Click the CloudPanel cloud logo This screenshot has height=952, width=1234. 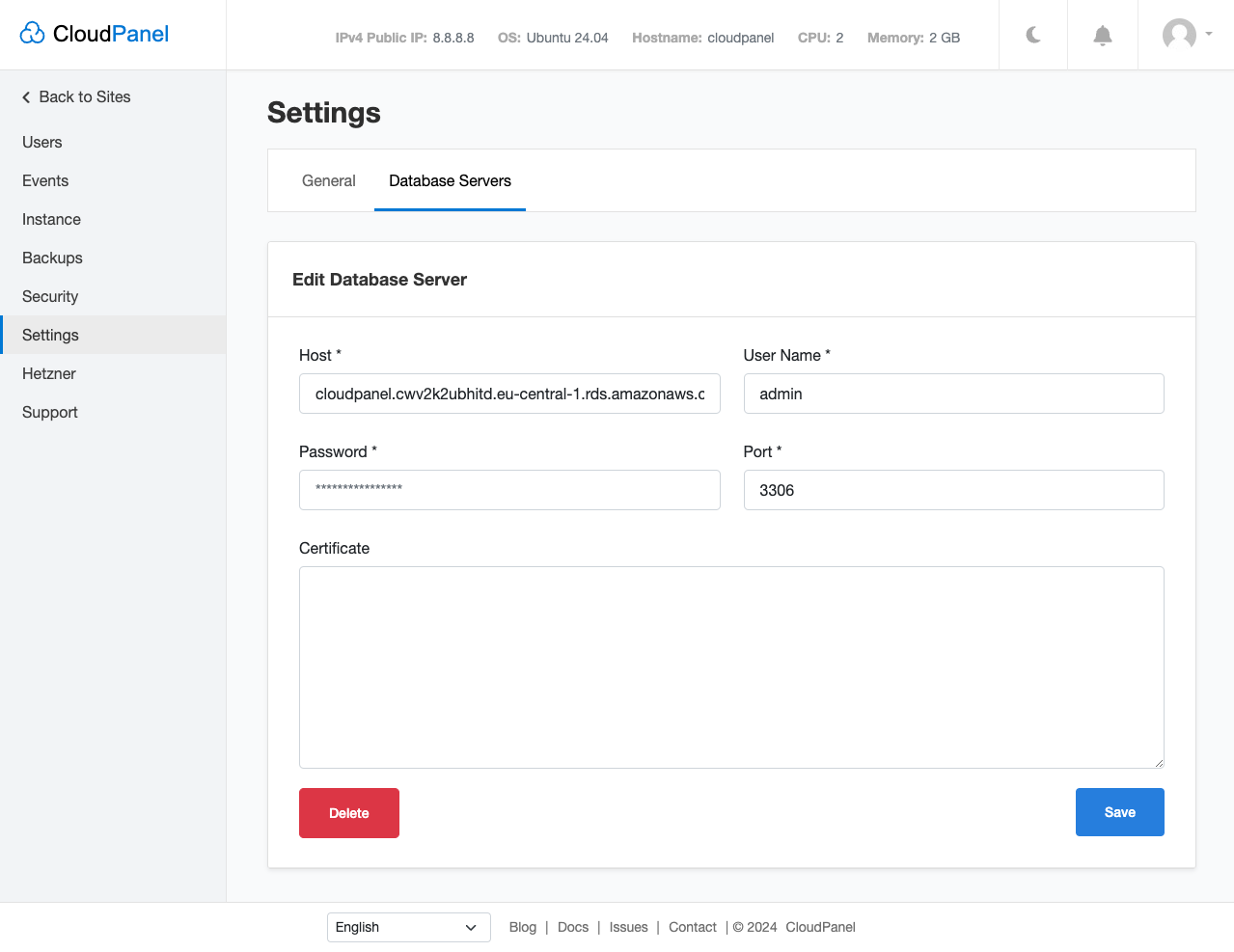[x=33, y=34]
